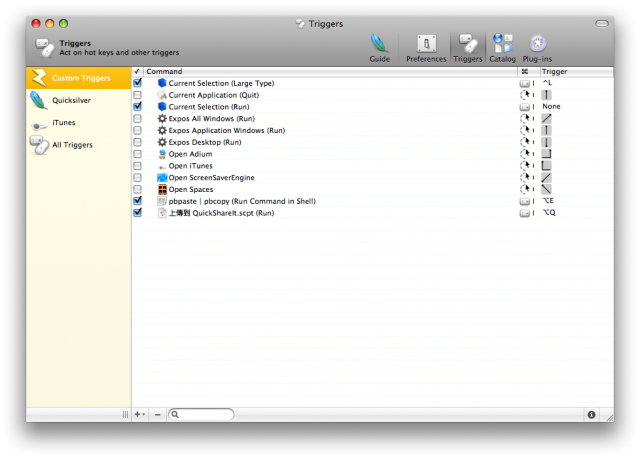Open the Plug-ins toolbar icon

pos(537,48)
